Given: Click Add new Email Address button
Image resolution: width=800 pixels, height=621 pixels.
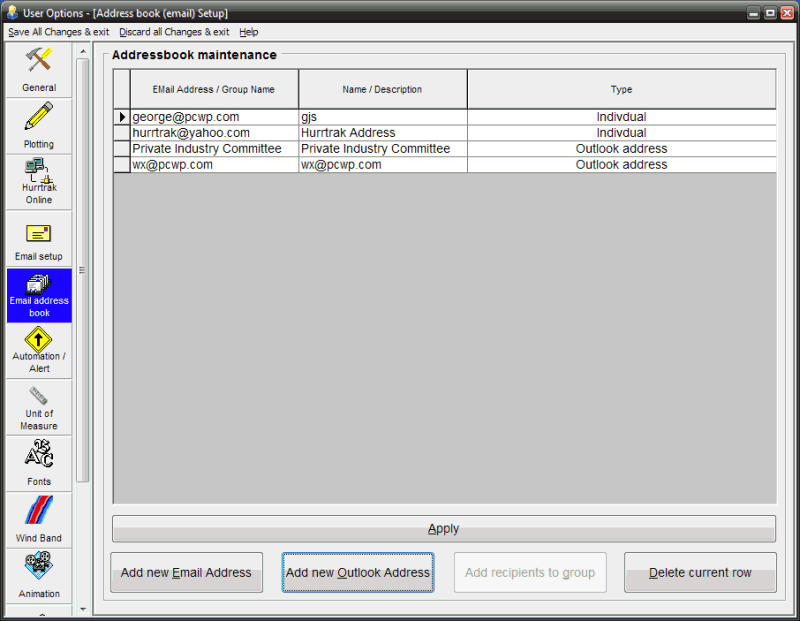Looking at the screenshot, I should [x=186, y=573].
